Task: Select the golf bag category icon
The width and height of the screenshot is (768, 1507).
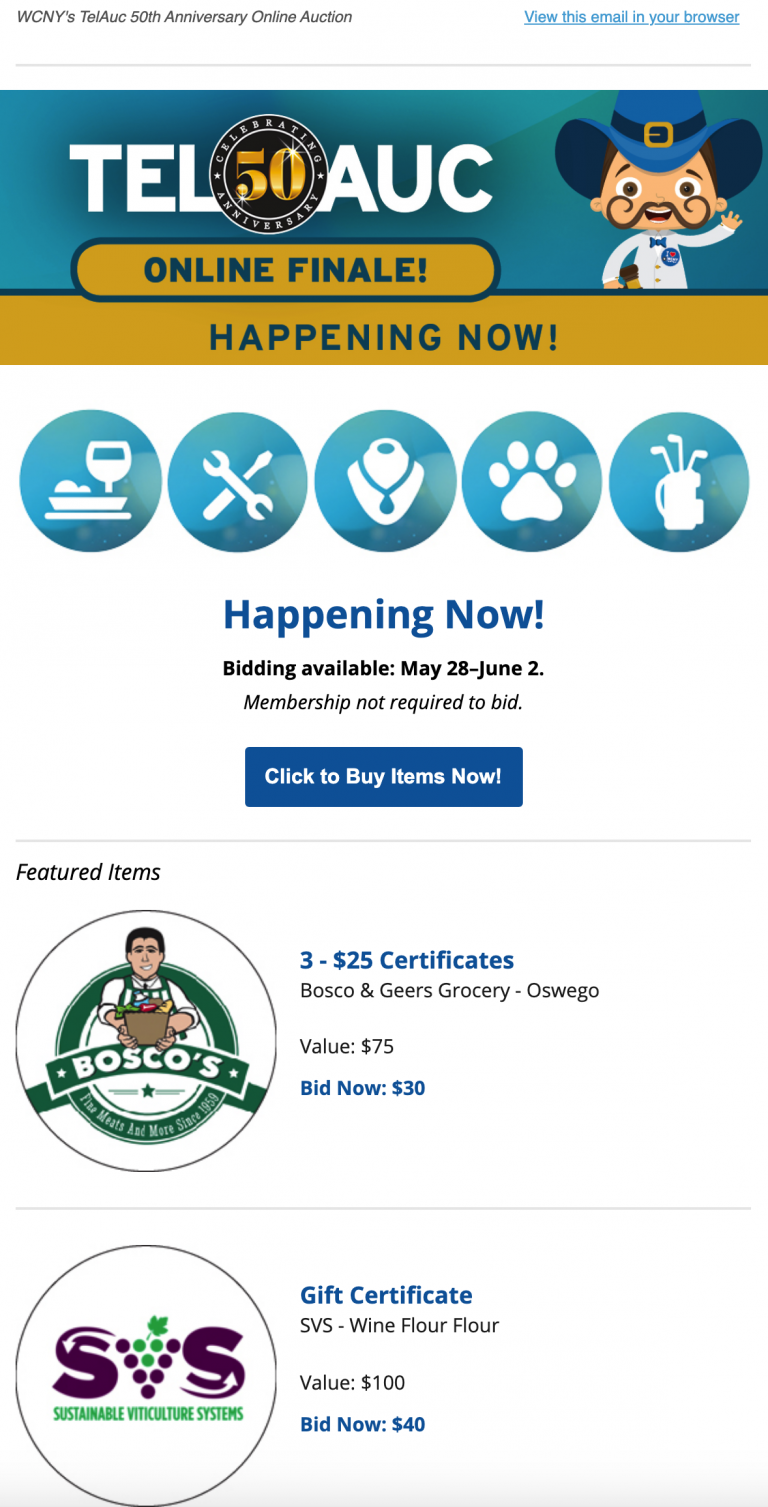Action: pyautogui.click(x=679, y=481)
